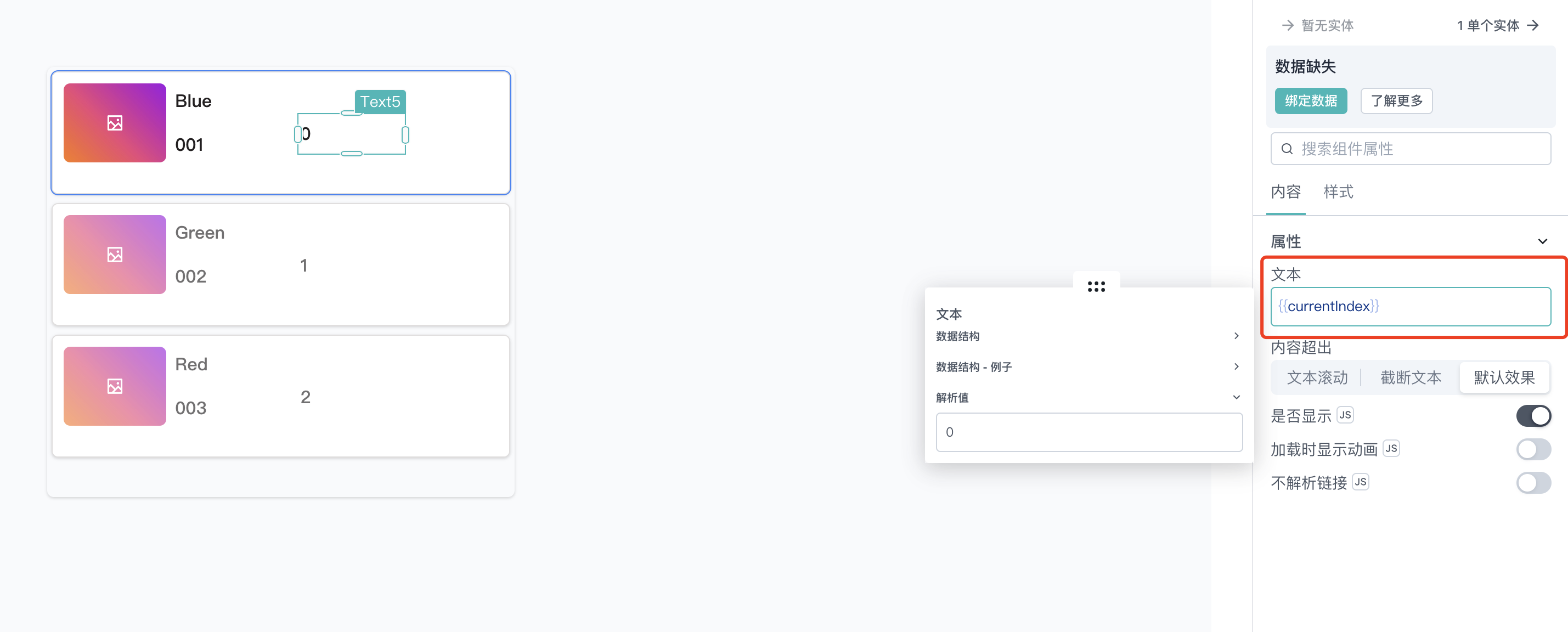Collapse the 属性 section chevron
Screen dimensions: 1568x632
tap(1542, 242)
